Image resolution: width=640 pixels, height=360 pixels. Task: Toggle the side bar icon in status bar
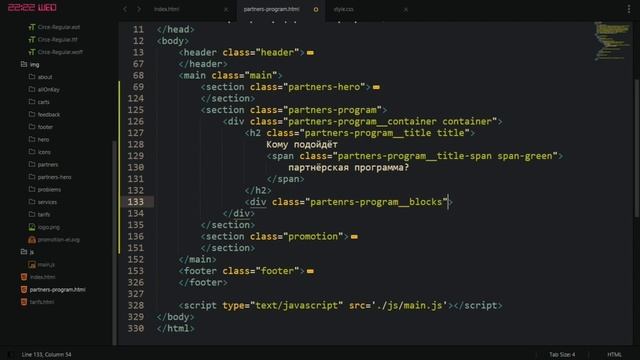tap(10, 354)
